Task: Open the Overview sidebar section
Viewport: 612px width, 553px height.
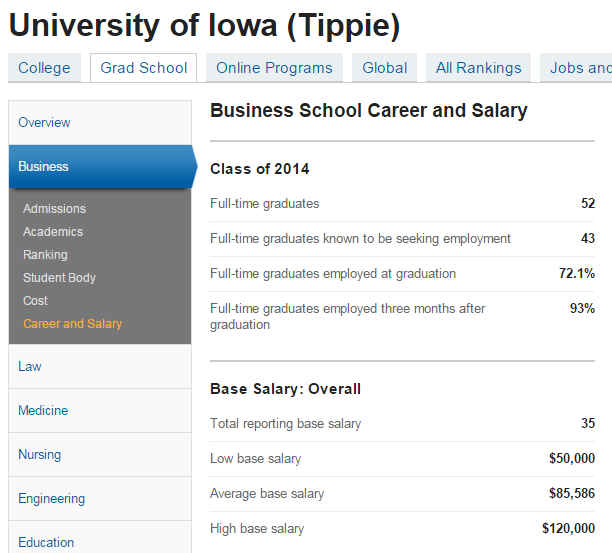Action: pos(45,123)
